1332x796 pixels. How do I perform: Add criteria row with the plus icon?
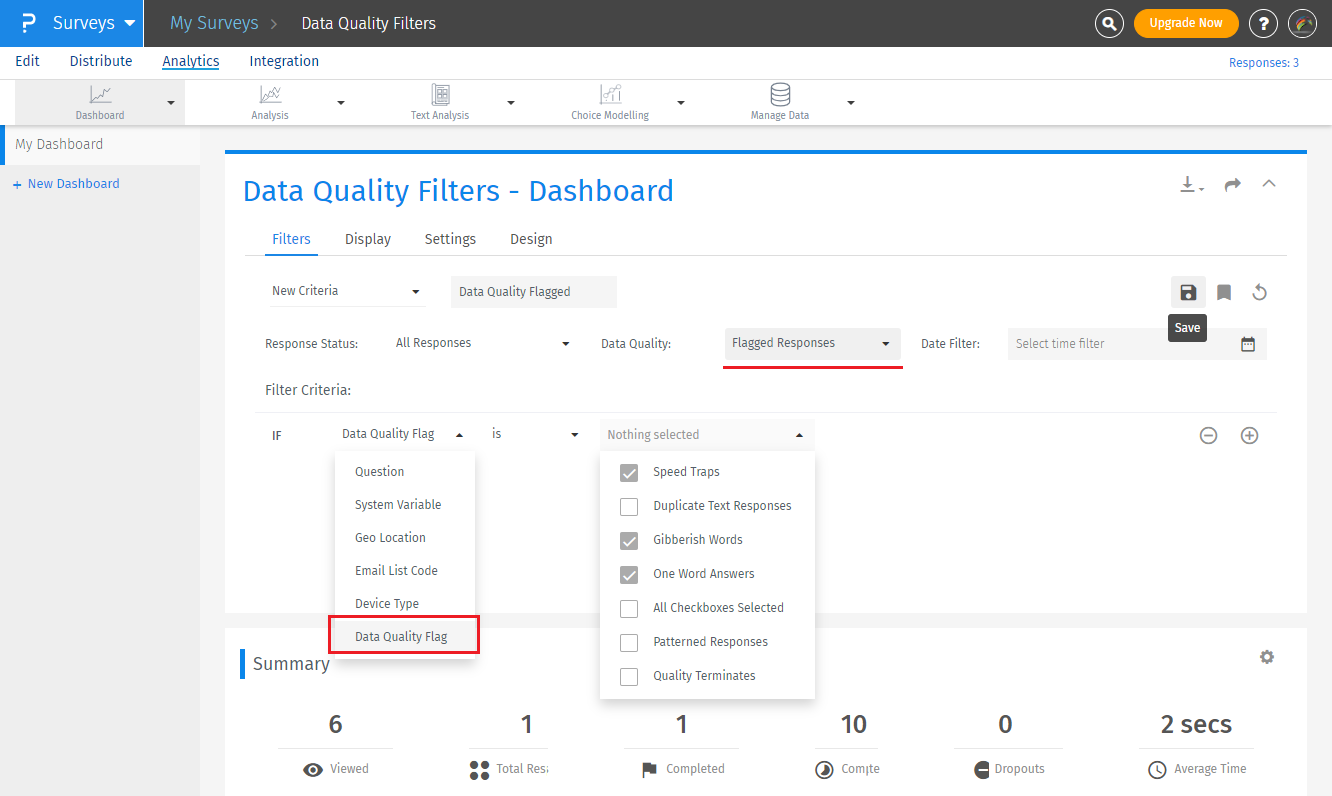click(1249, 435)
